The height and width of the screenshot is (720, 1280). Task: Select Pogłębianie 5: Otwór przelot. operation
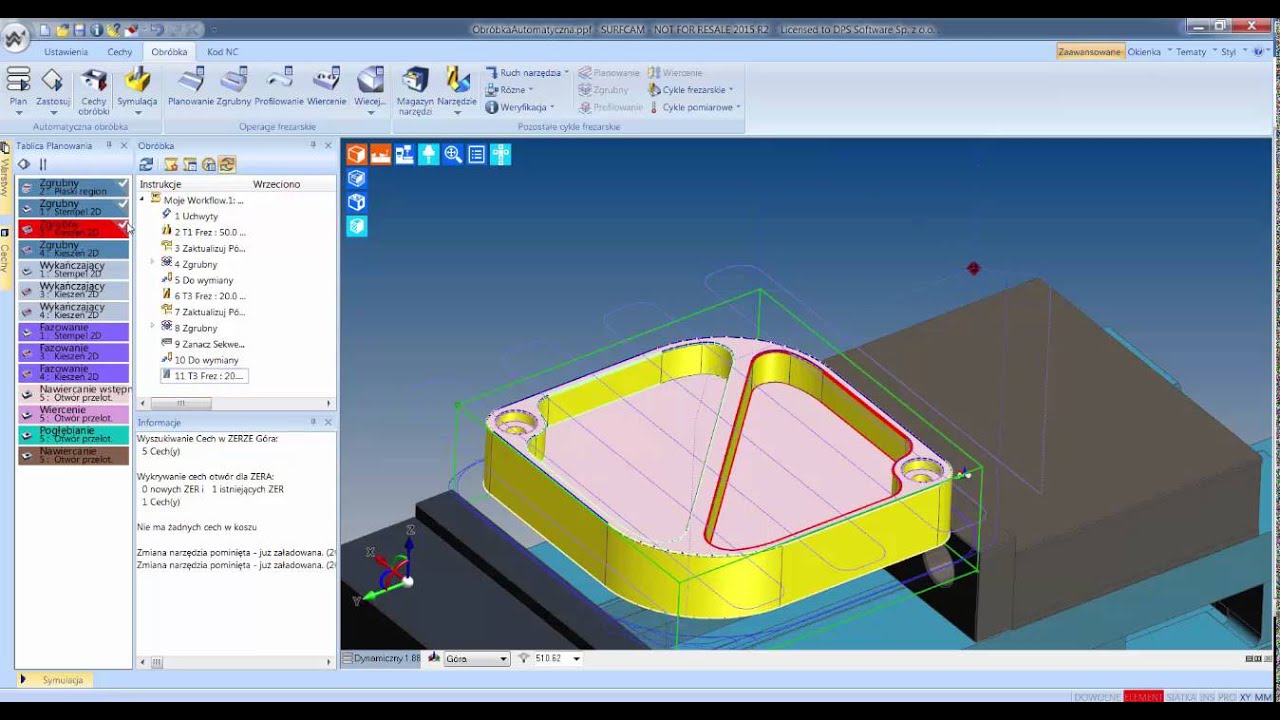(74, 435)
